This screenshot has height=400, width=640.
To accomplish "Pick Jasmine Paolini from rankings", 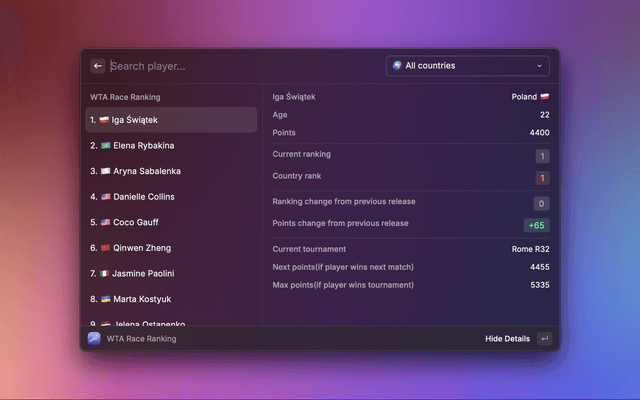I will (x=171, y=273).
